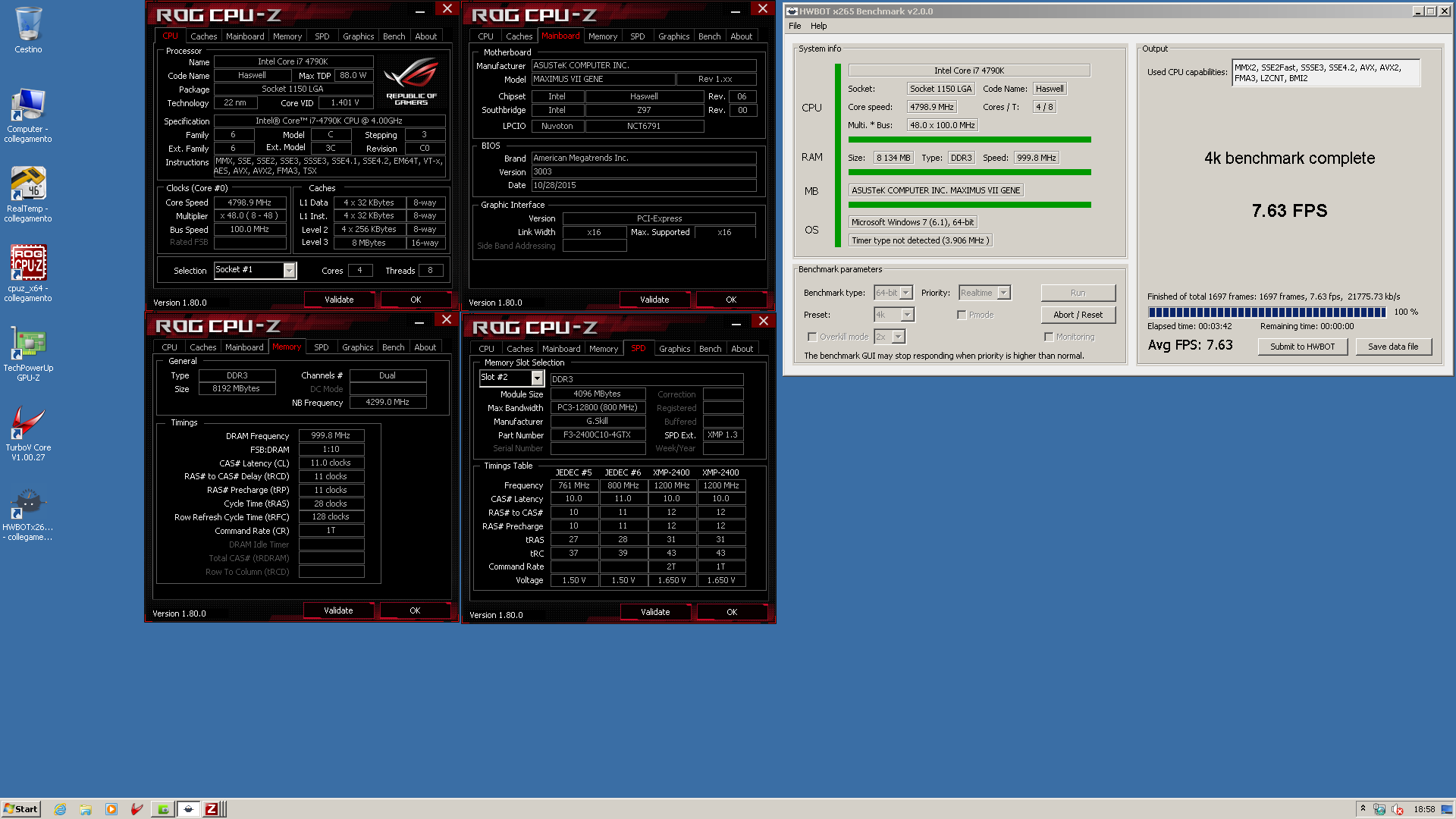Screen dimensions: 1456x819
Task: Click the green RAM status bar in System info
Action: [969, 172]
